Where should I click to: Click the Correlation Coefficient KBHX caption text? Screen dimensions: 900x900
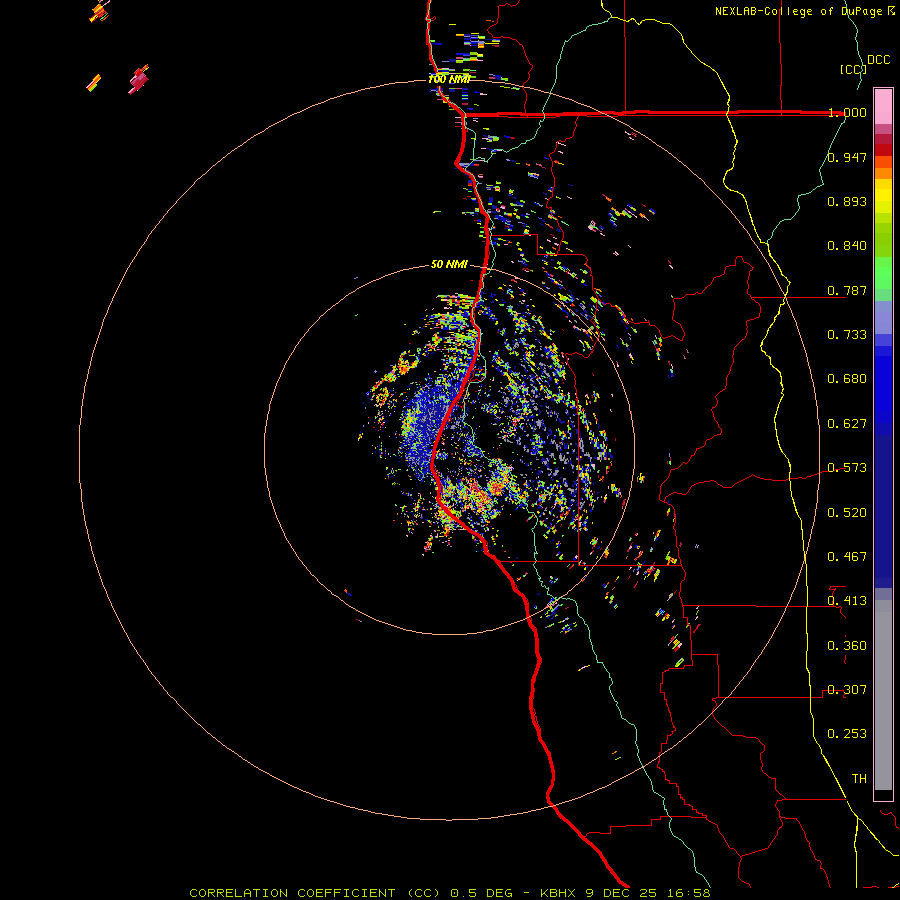pos(450,893)
